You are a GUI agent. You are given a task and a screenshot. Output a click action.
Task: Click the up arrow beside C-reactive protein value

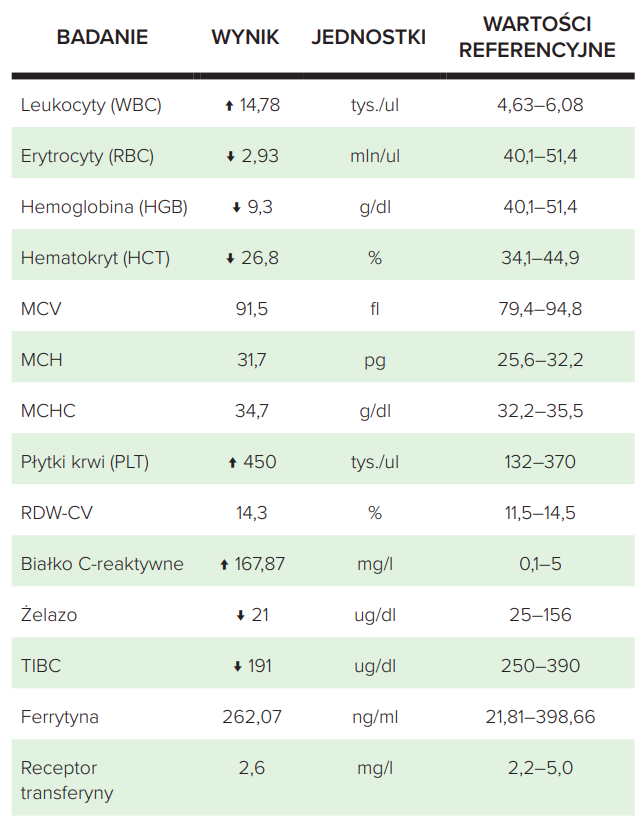click(224, 564)
